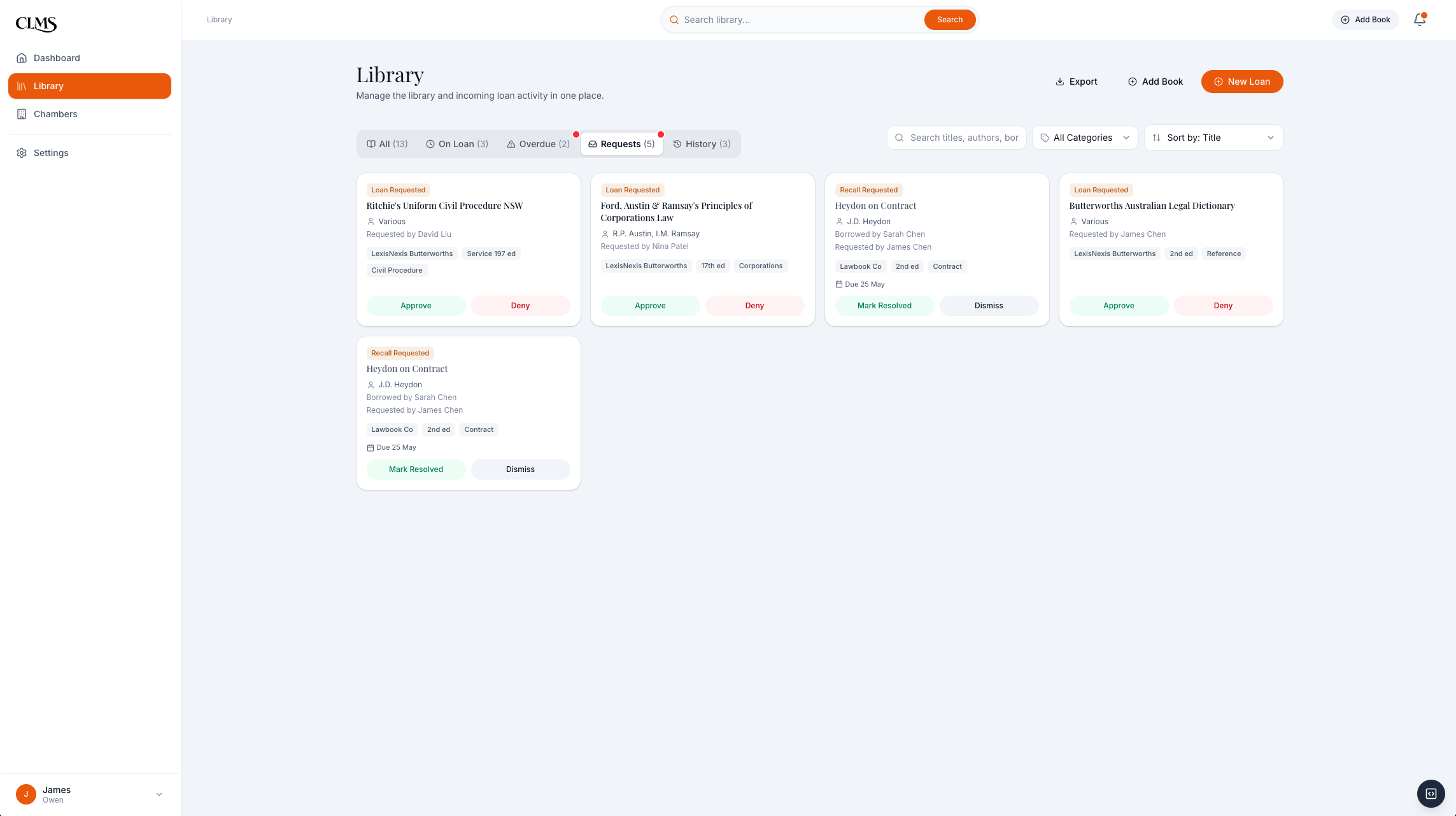The image size is (1456, 816).
Task: Click the 17th ed tag
Action: tap(712, 266)
